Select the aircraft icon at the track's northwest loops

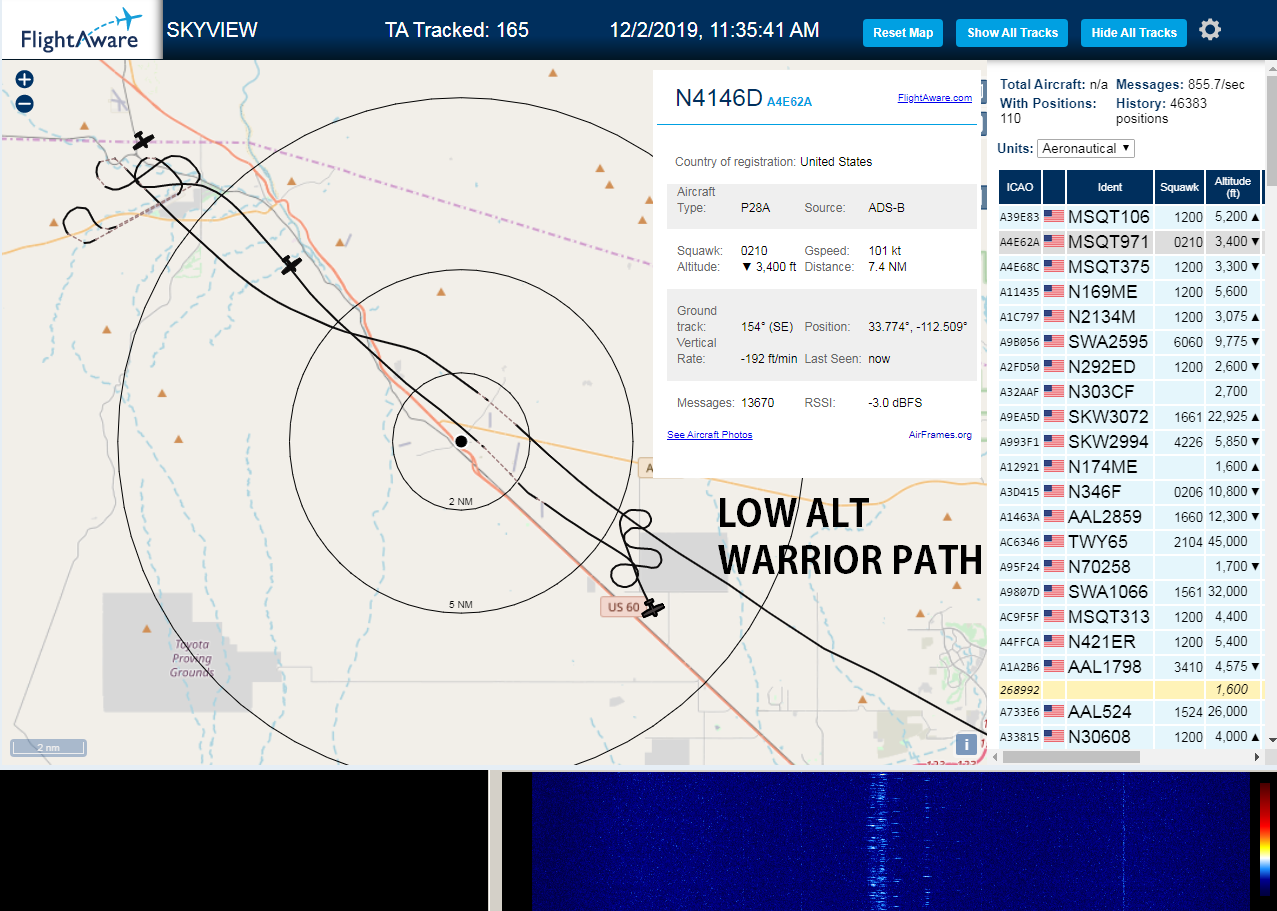[143, 141]
